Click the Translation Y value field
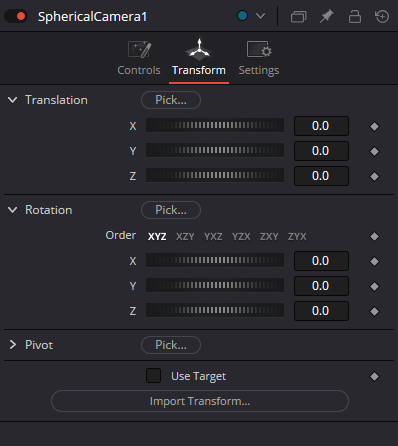The image size is (398, 446). [321, 151]
